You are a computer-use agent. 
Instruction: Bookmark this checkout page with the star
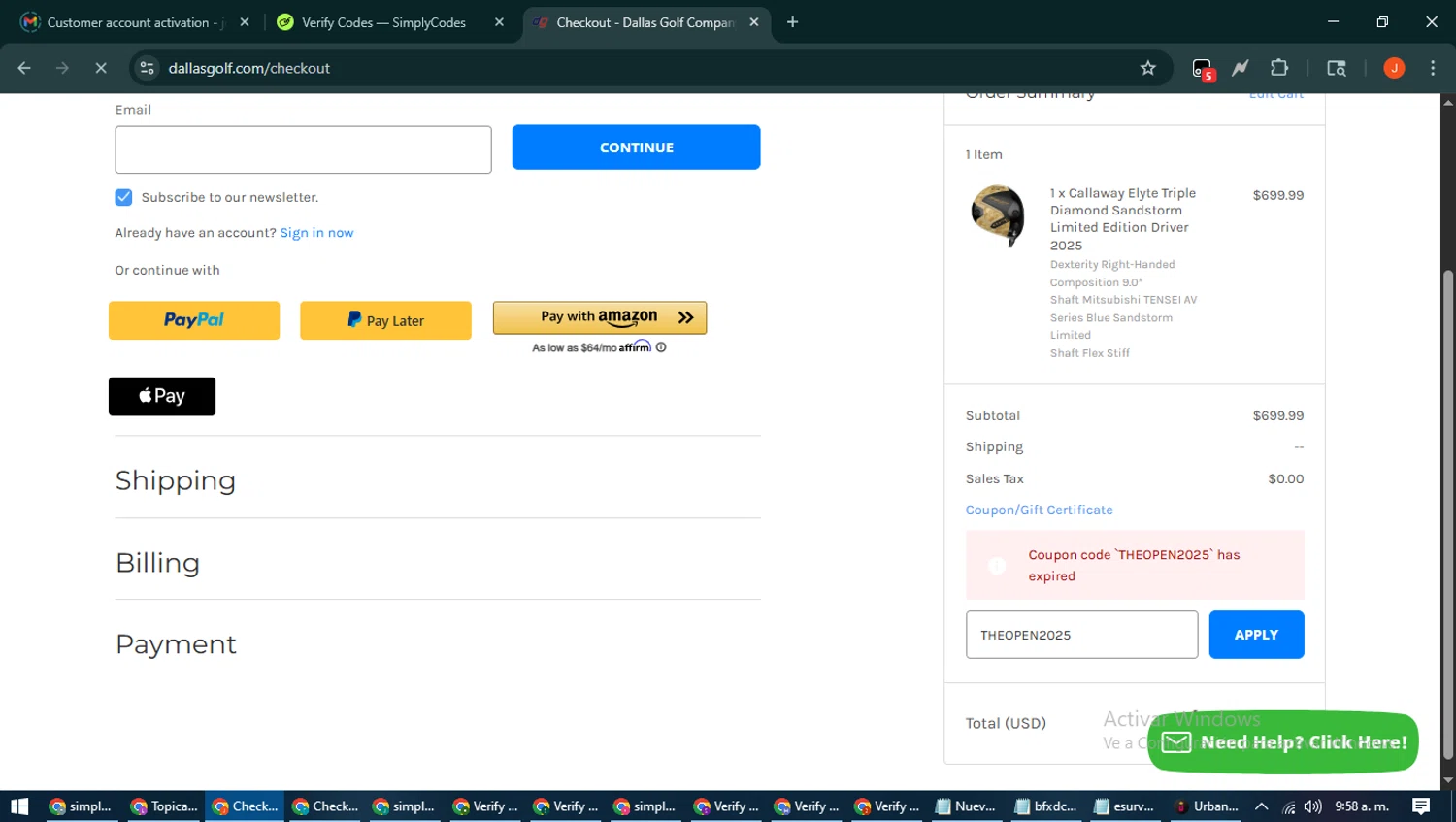pos(1148,68)
